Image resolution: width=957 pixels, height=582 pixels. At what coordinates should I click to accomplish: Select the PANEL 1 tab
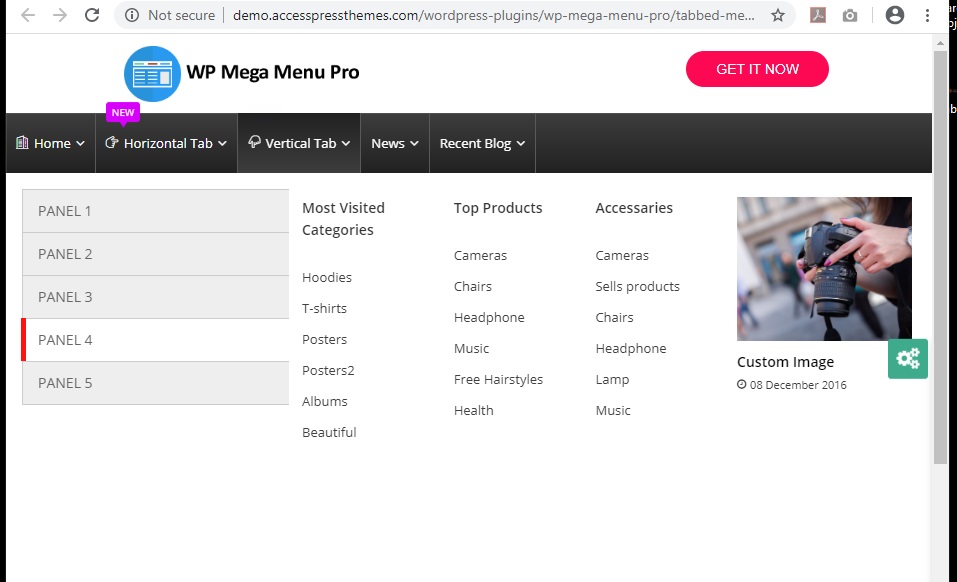pyautogui.click(x=156, y=211)
